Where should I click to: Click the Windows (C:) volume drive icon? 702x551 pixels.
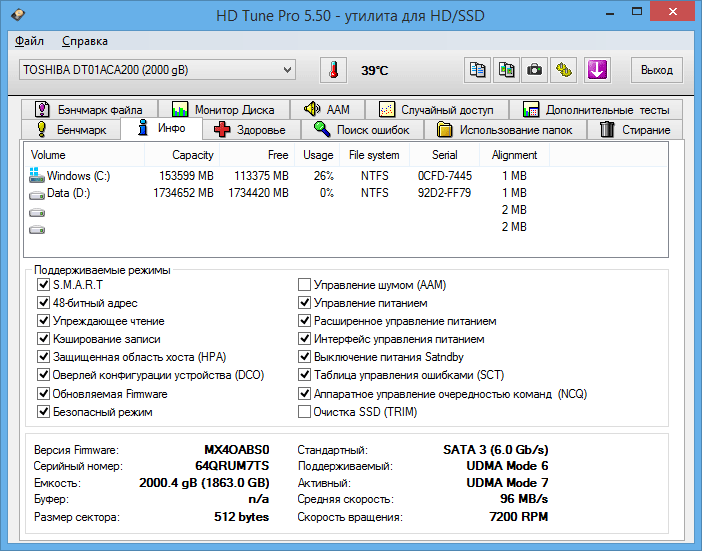pos(37,175)
